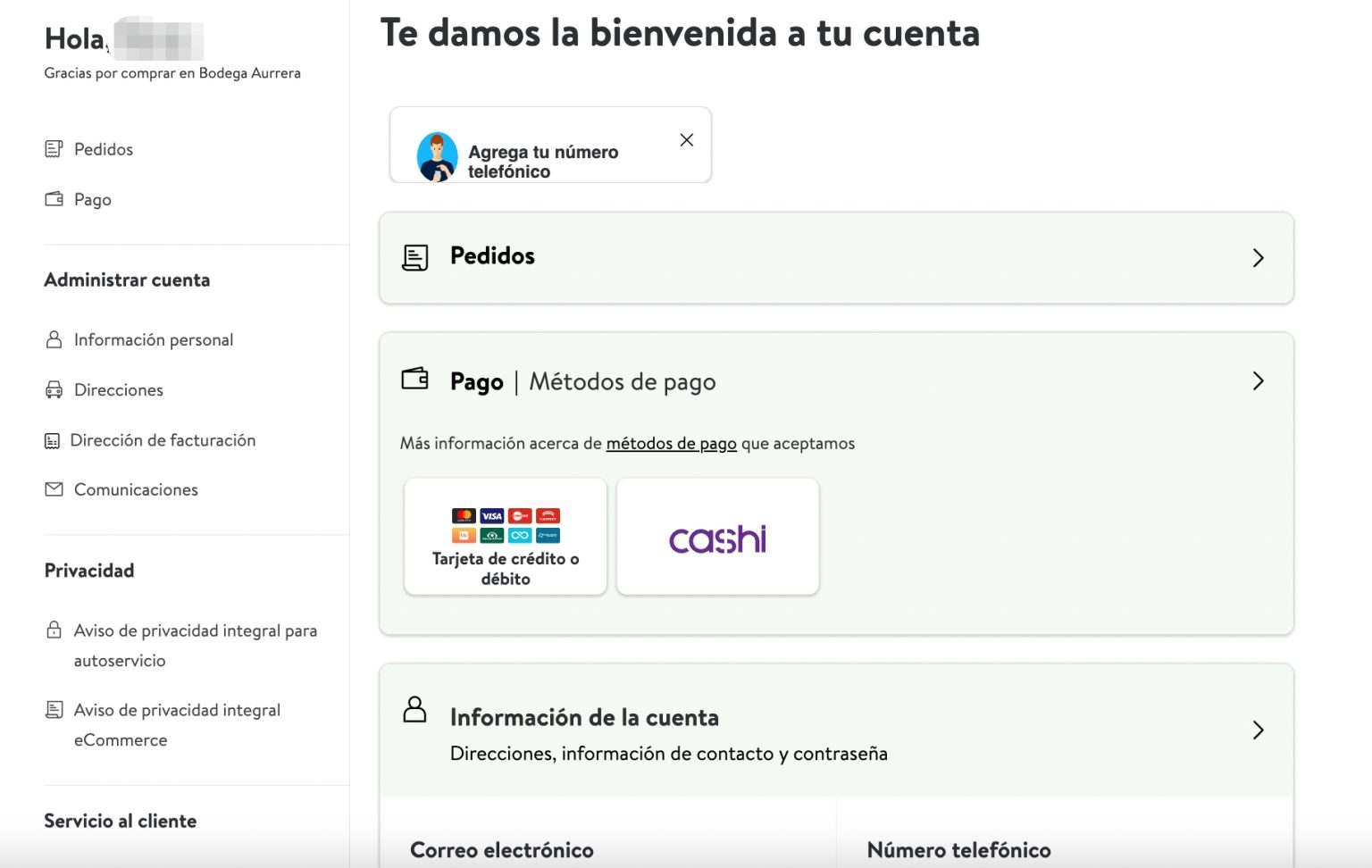Click the Pago wallet icon in the sidebar

(x=55, y=199)
